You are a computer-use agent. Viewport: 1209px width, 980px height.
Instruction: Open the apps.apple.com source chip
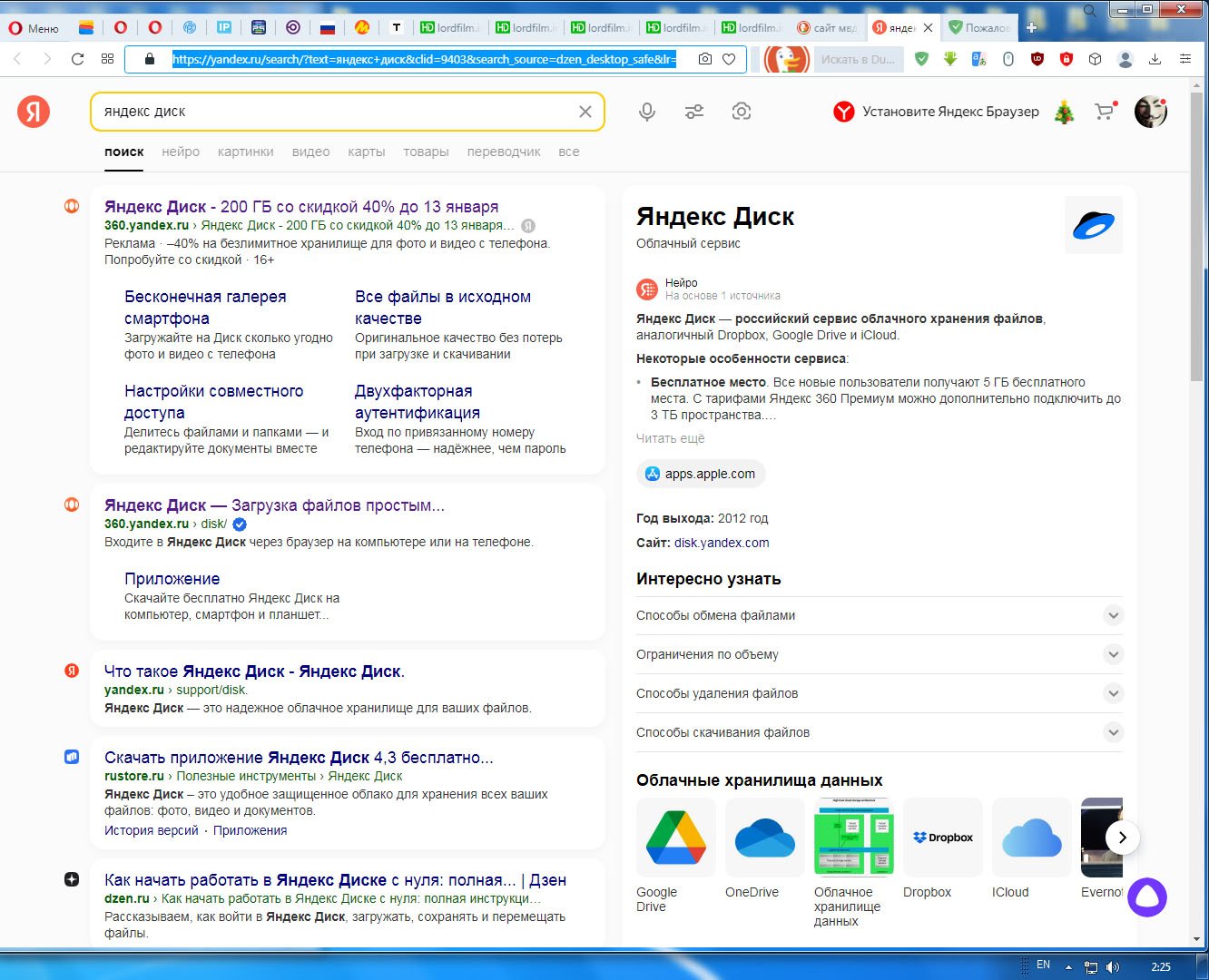tap(701, 474)
